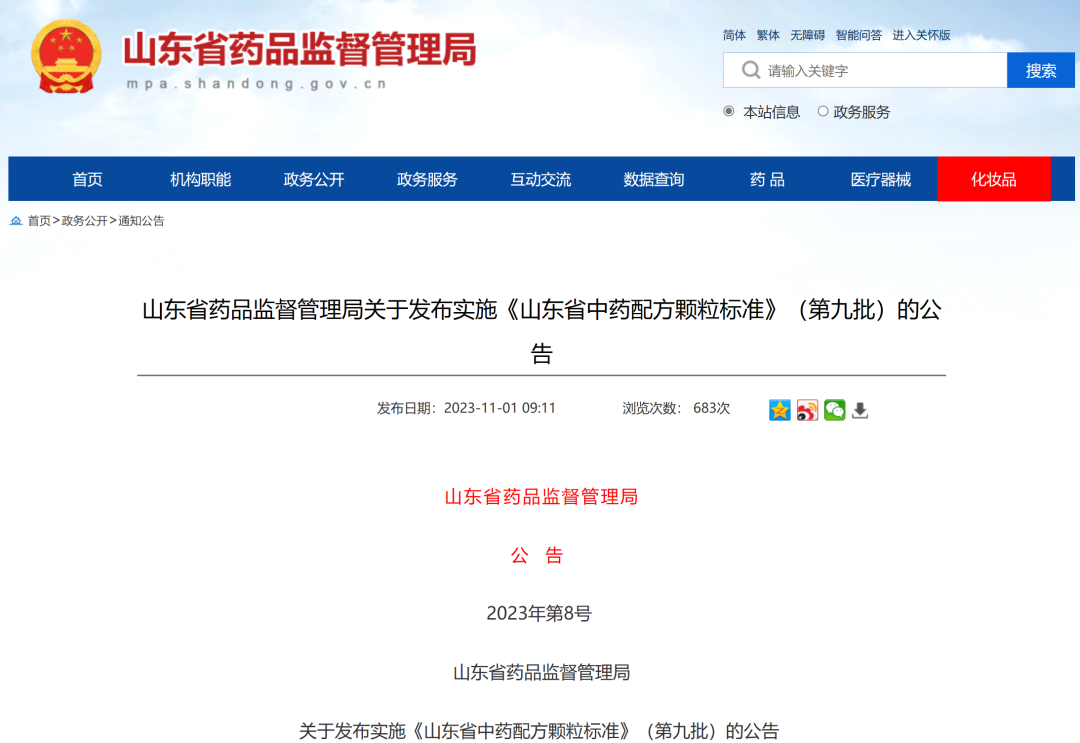The image size is (1080, 743).
Task: Click the blue 搜索 button
Action: [x=1041, y=70]
